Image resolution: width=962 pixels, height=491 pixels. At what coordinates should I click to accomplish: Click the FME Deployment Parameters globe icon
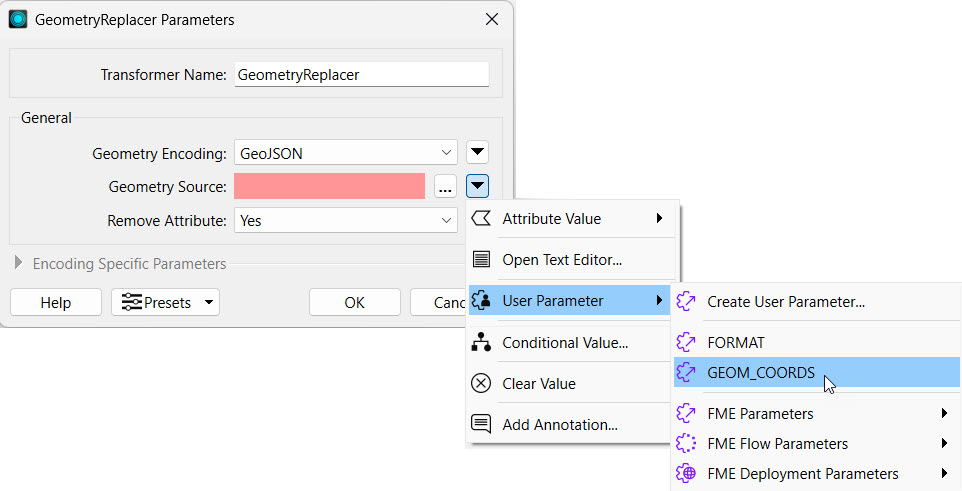pos(686,473)
